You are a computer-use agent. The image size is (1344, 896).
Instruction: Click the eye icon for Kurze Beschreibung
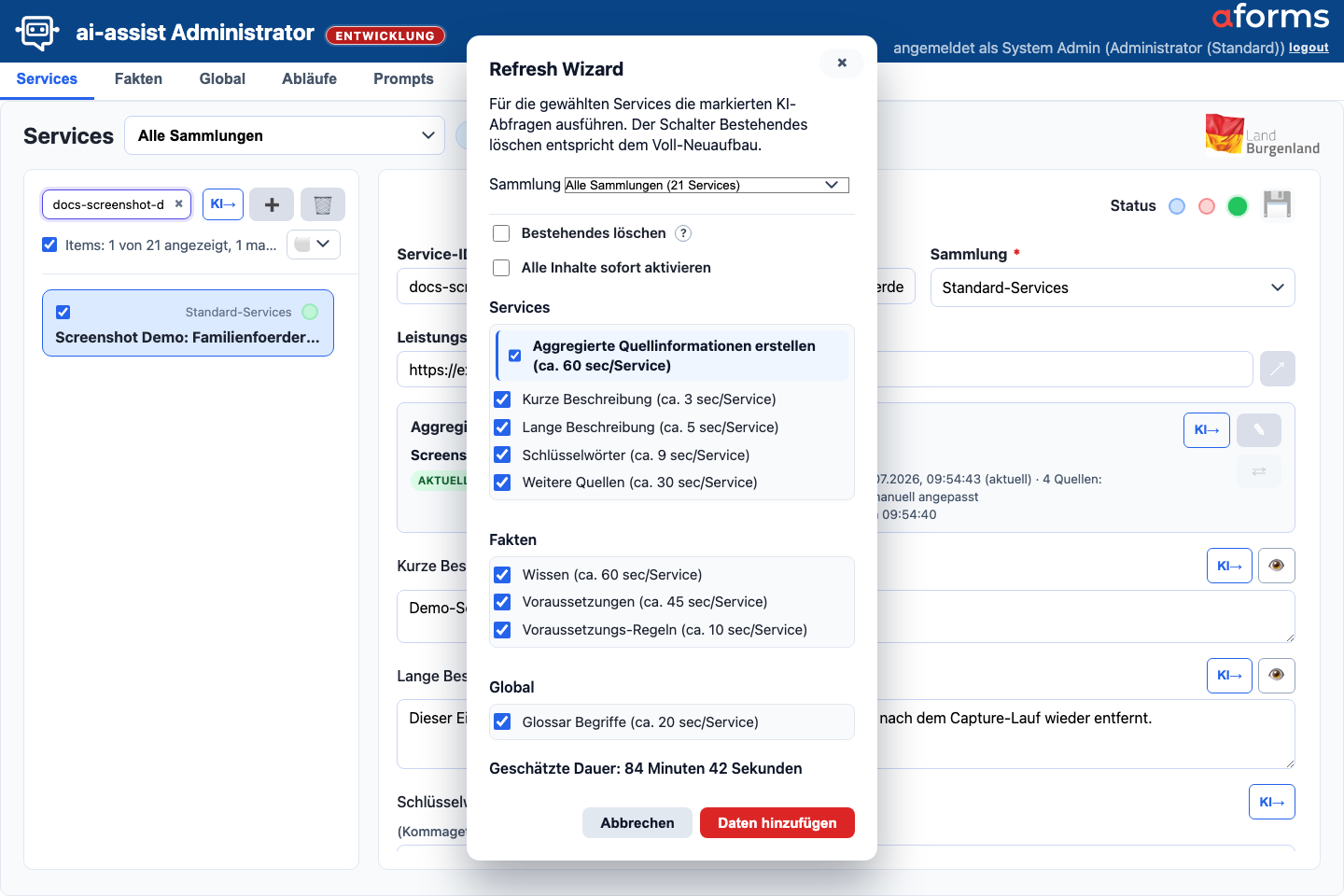[1277, 566]
